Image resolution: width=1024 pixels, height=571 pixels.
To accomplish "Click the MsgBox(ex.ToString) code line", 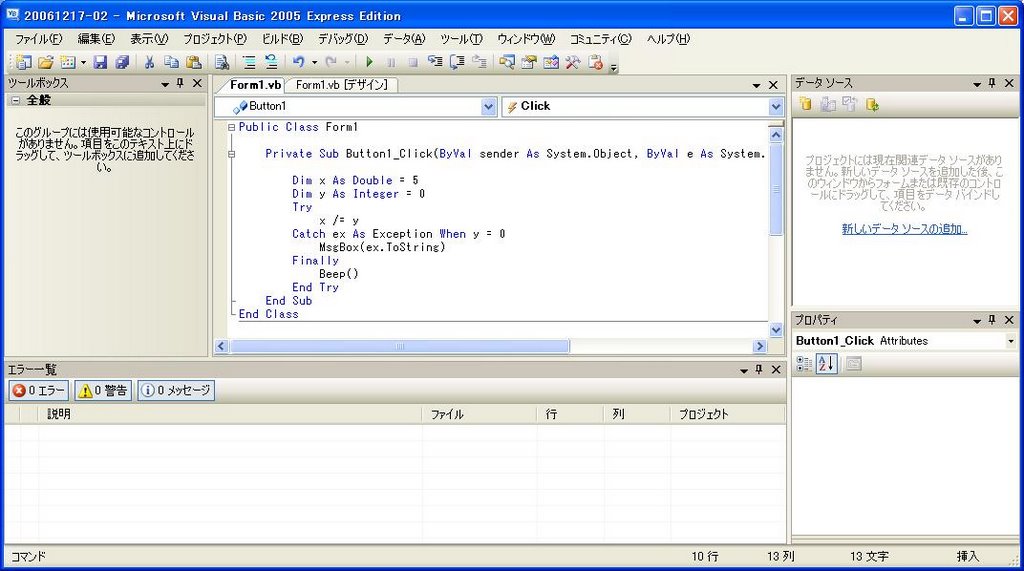I will [x=382, y=247].
